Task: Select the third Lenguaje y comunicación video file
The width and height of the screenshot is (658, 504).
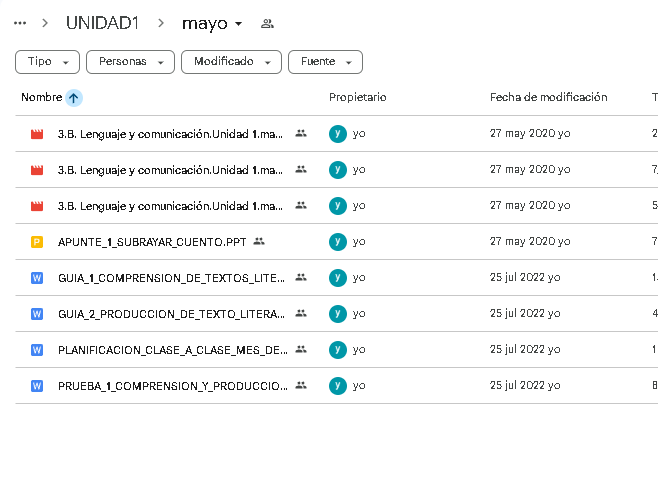Action: pyautogui.click(x=170, y=206)
